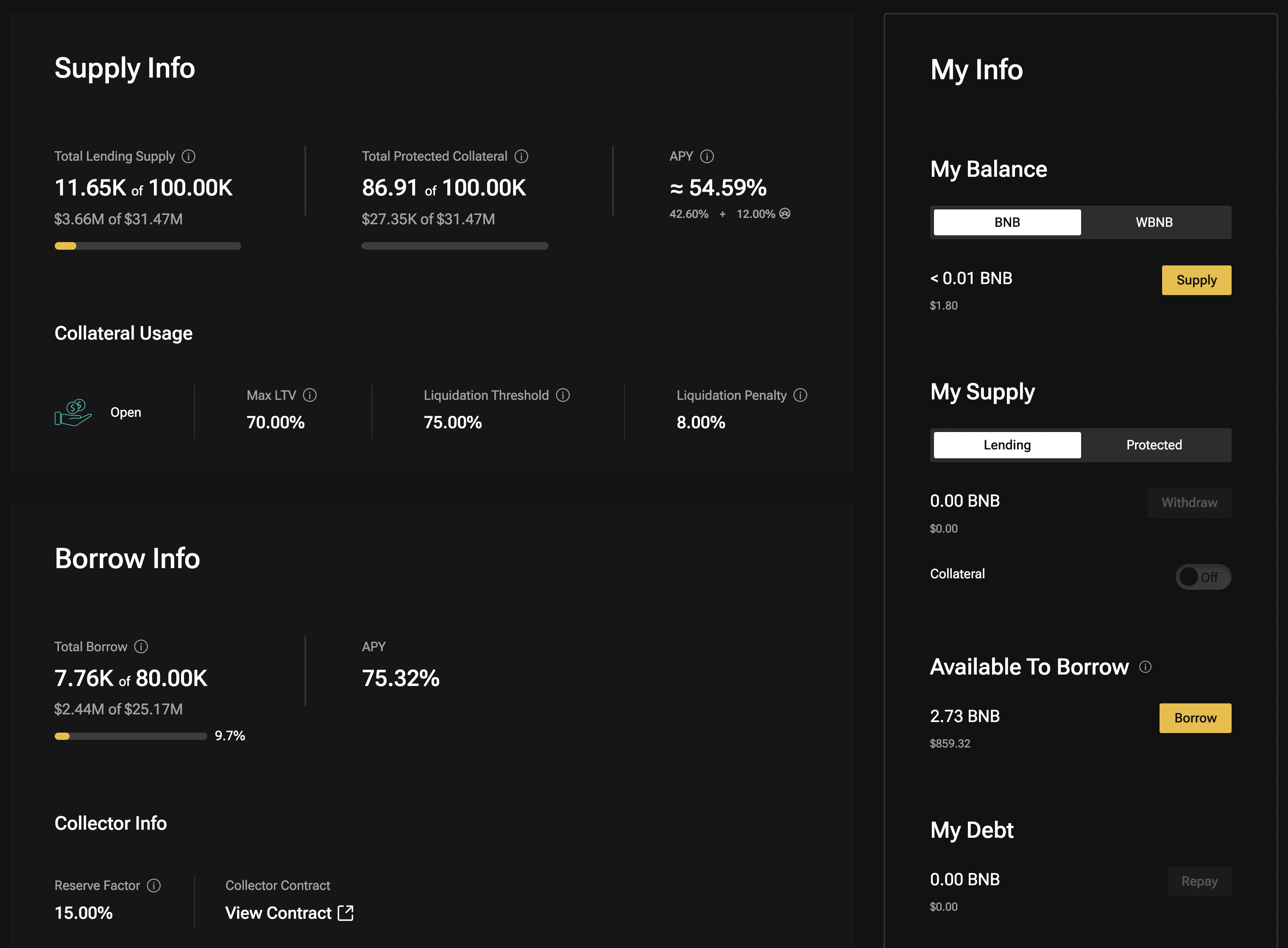This screenshot has height=948, width=1288.
Task: Click the 70.00% Max LTV value
Action: coord(276,422)
